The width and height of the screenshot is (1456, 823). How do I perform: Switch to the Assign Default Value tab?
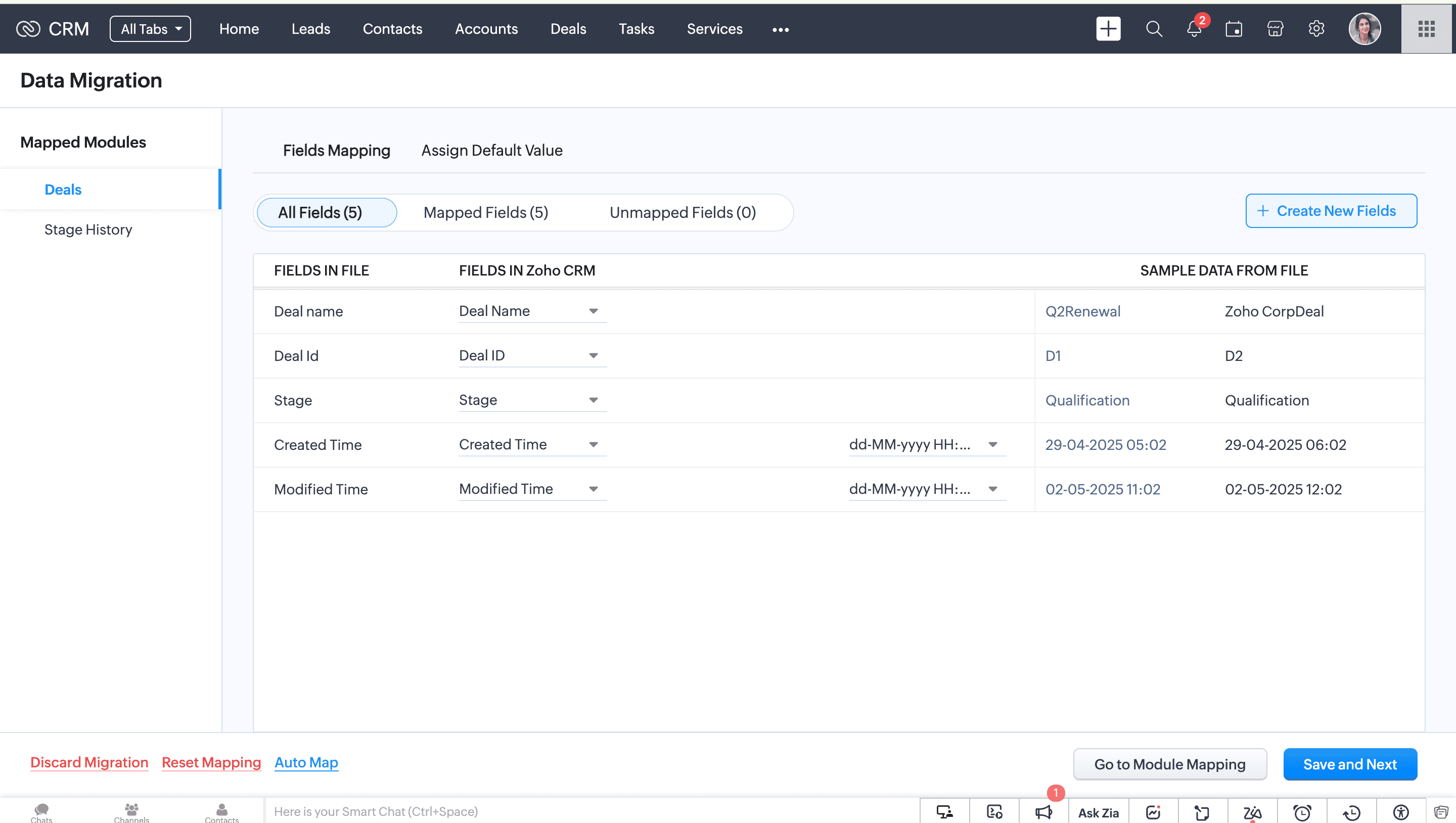[492, 150]
